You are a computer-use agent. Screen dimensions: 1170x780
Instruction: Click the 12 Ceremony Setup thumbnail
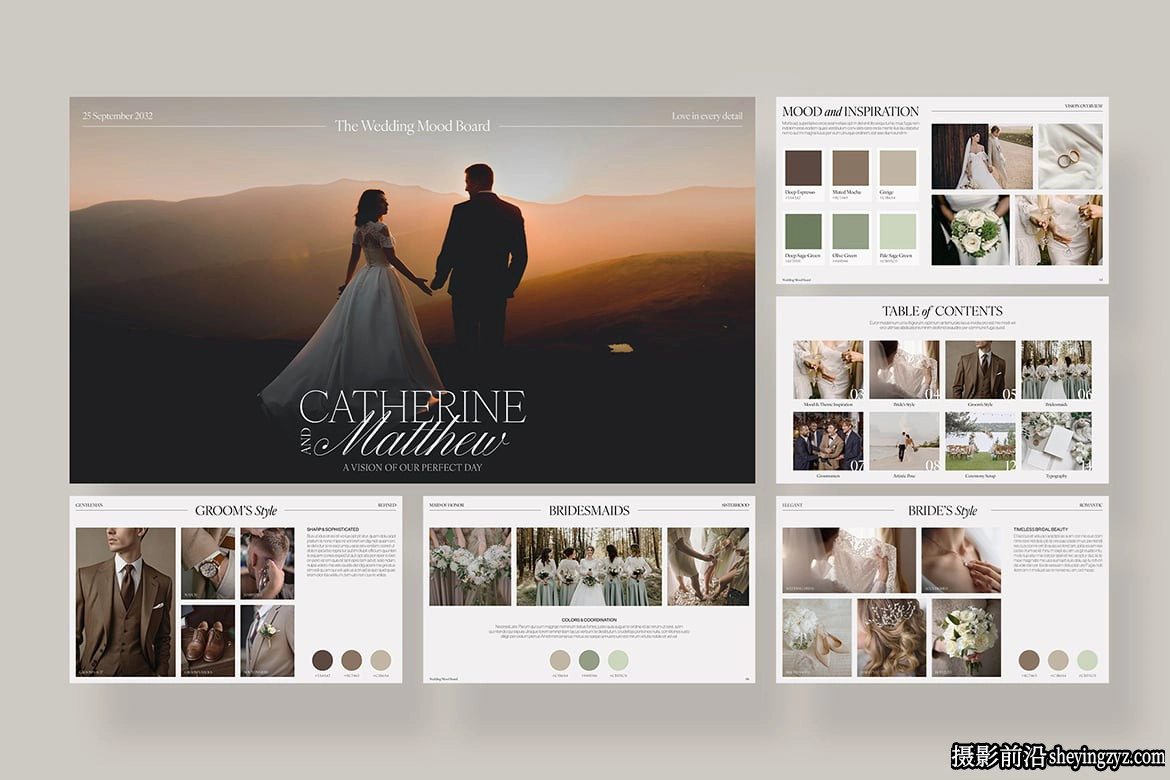pos(980,441)
